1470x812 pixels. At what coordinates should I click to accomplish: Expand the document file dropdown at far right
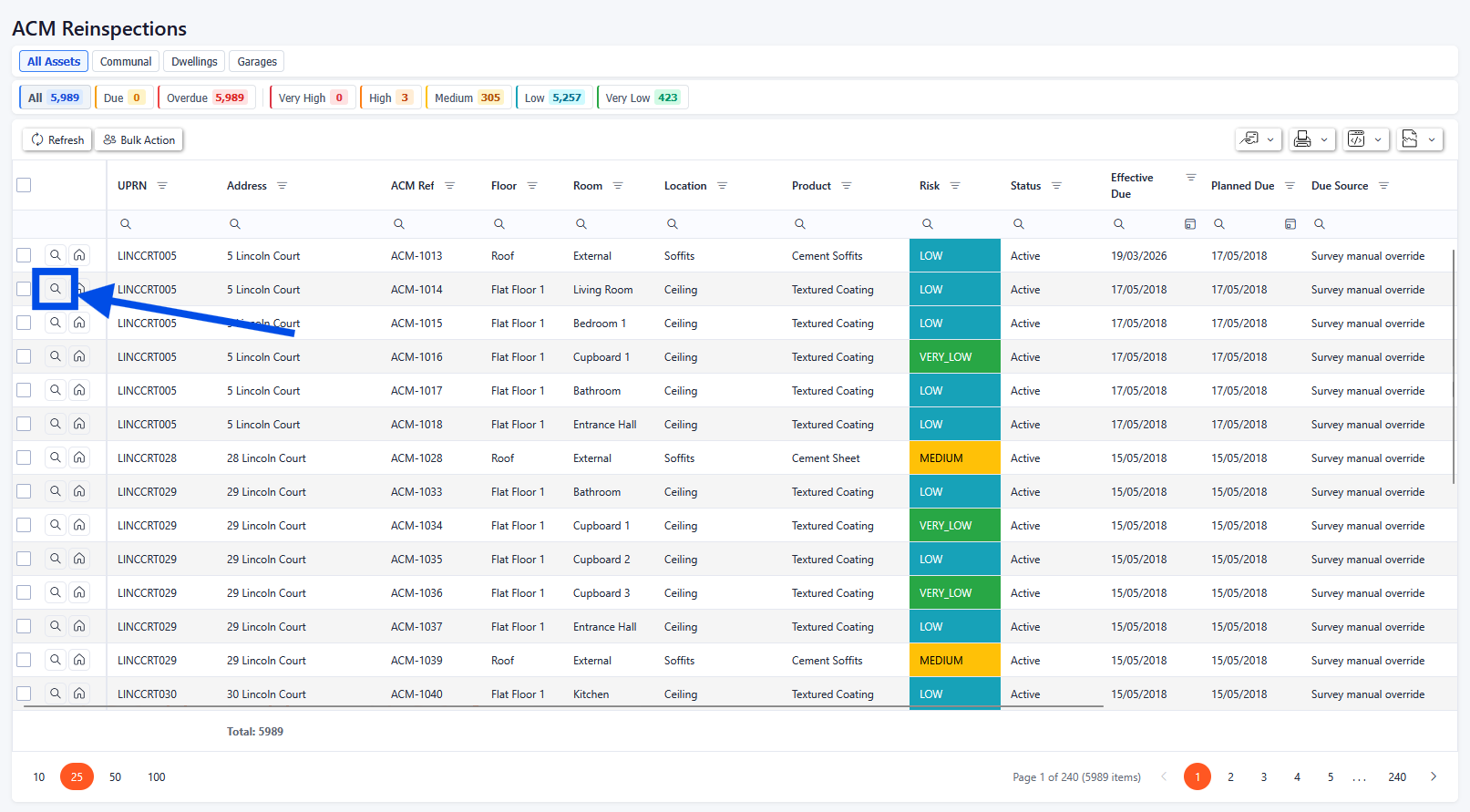pyautogui.click(x=1419, y=139)
